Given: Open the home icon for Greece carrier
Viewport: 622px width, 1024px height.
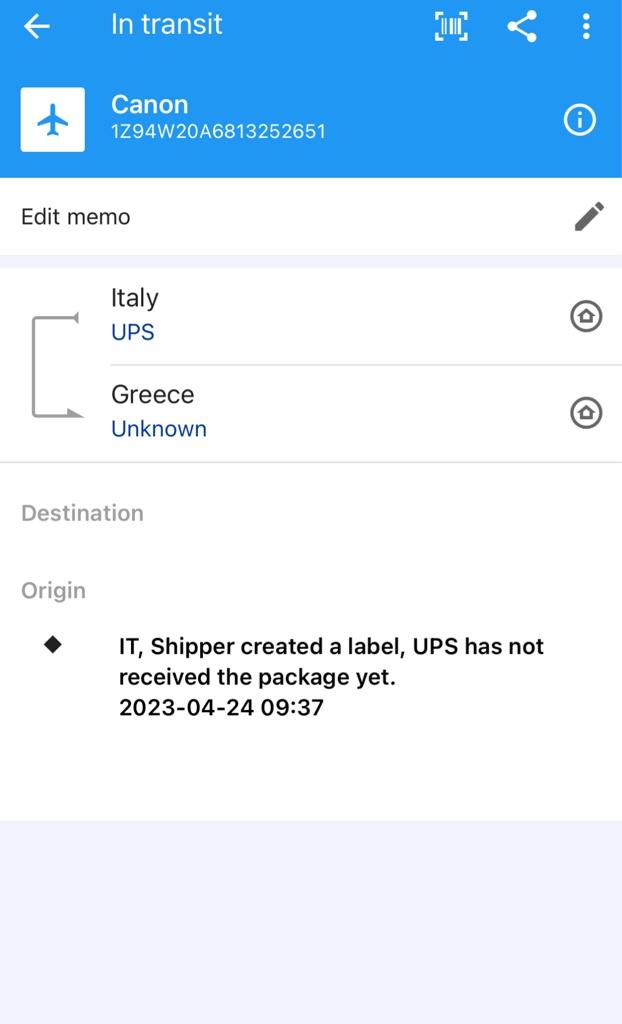Looking at the screenshot, I should [586, 413].
